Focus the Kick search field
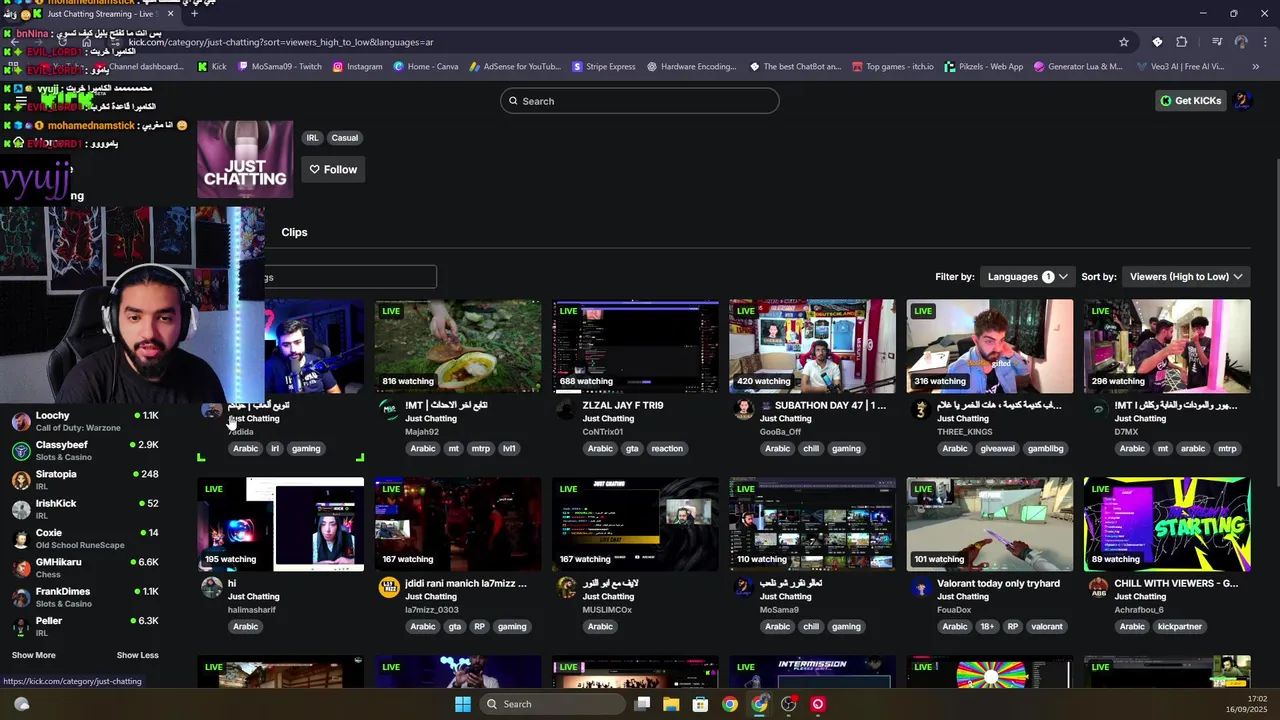 (x=640, y=101)
